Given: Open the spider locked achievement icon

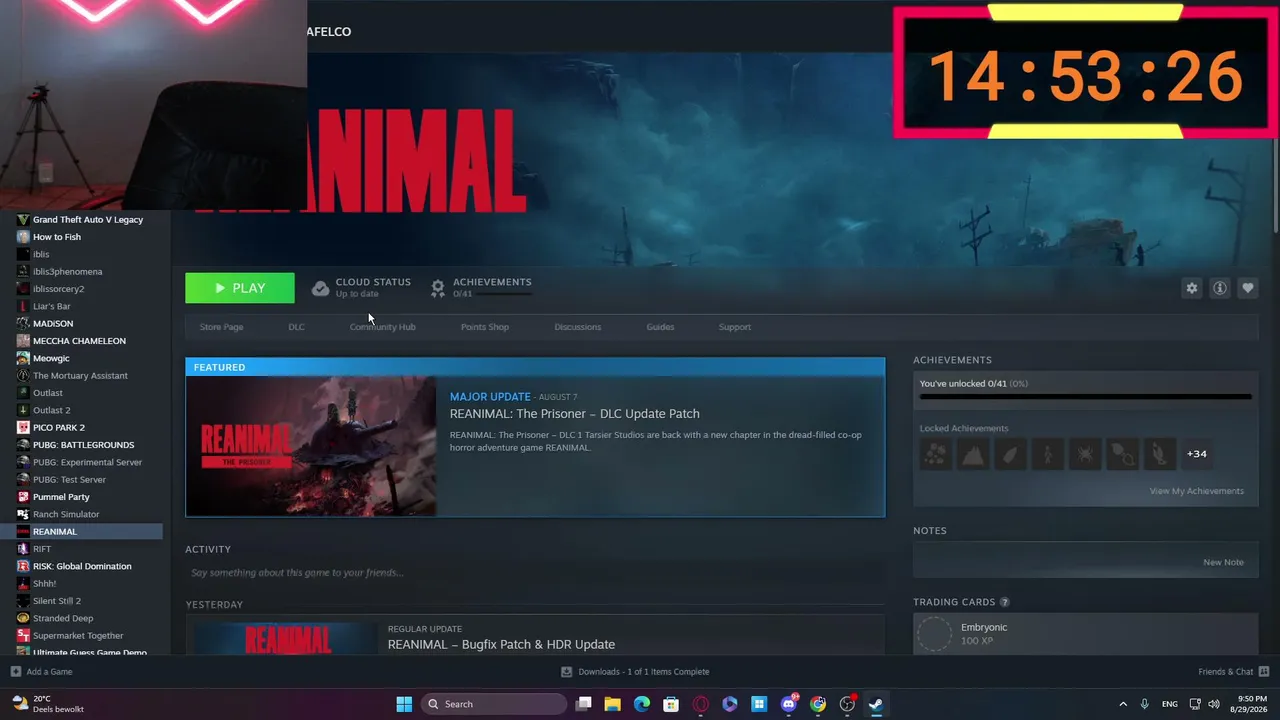Looking at the screenshot, I should pyautogui.click(x=1084, y=454).
